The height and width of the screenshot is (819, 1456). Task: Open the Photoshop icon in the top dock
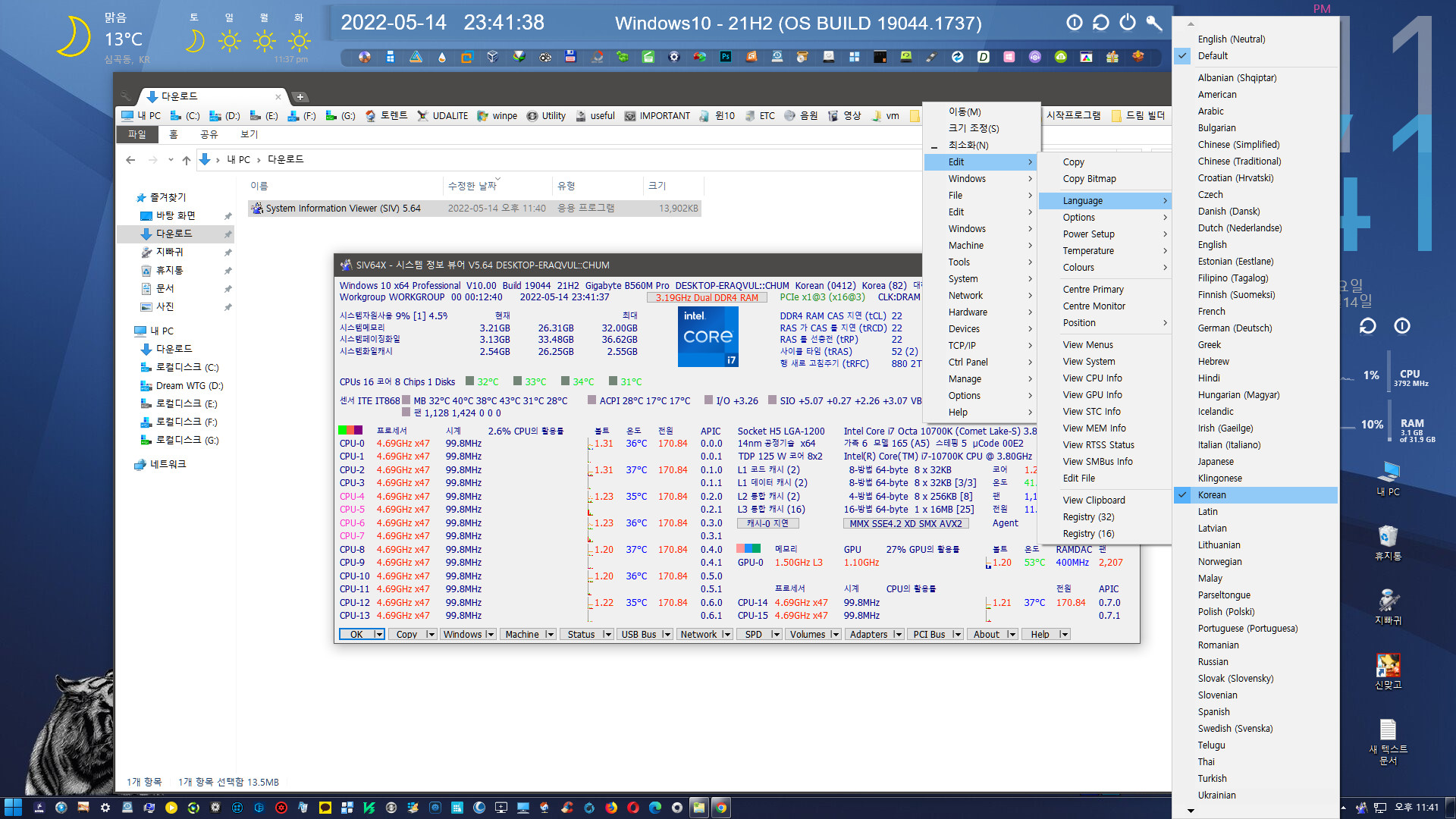point(725,57)
